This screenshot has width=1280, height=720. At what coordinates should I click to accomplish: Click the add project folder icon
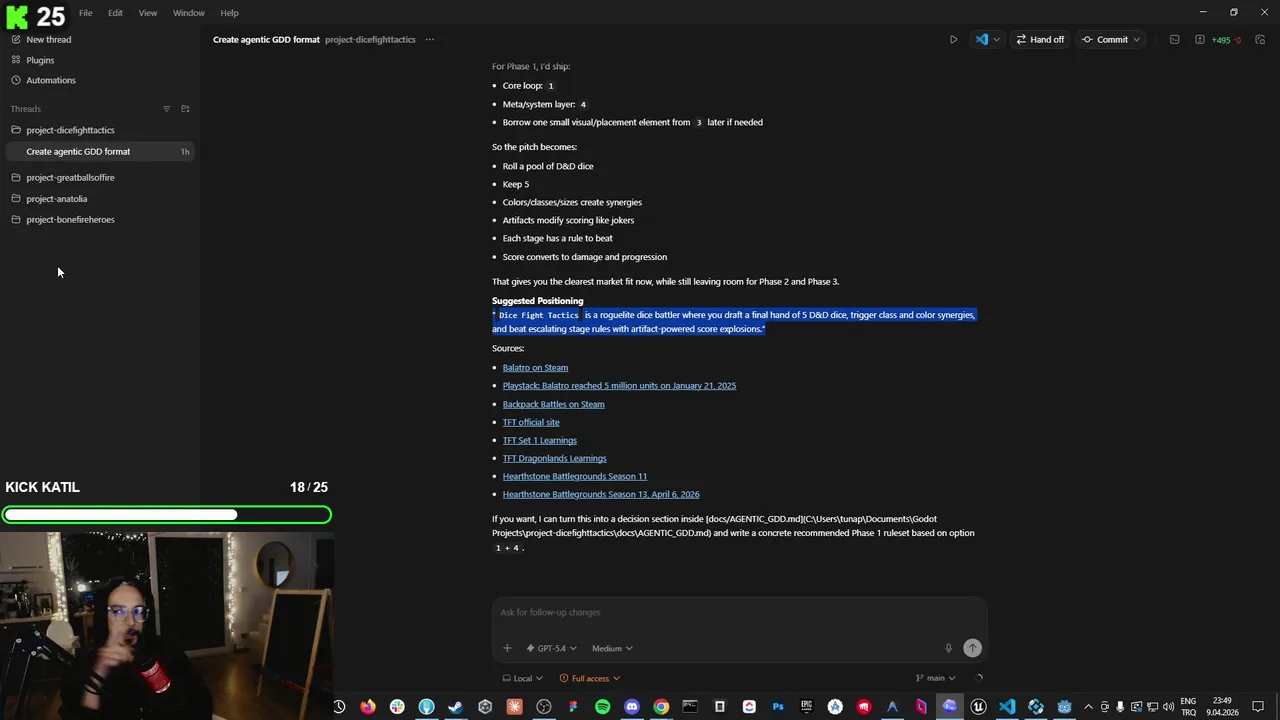185,109
